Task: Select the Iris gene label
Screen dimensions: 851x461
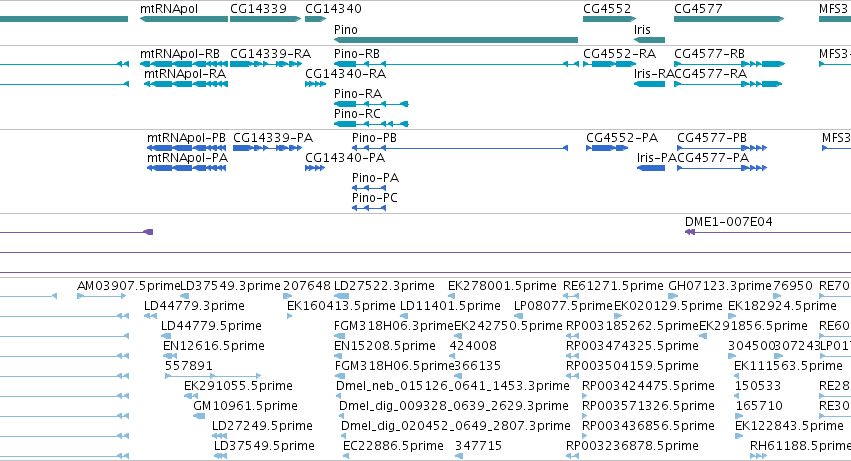Action: click(642, 30)
